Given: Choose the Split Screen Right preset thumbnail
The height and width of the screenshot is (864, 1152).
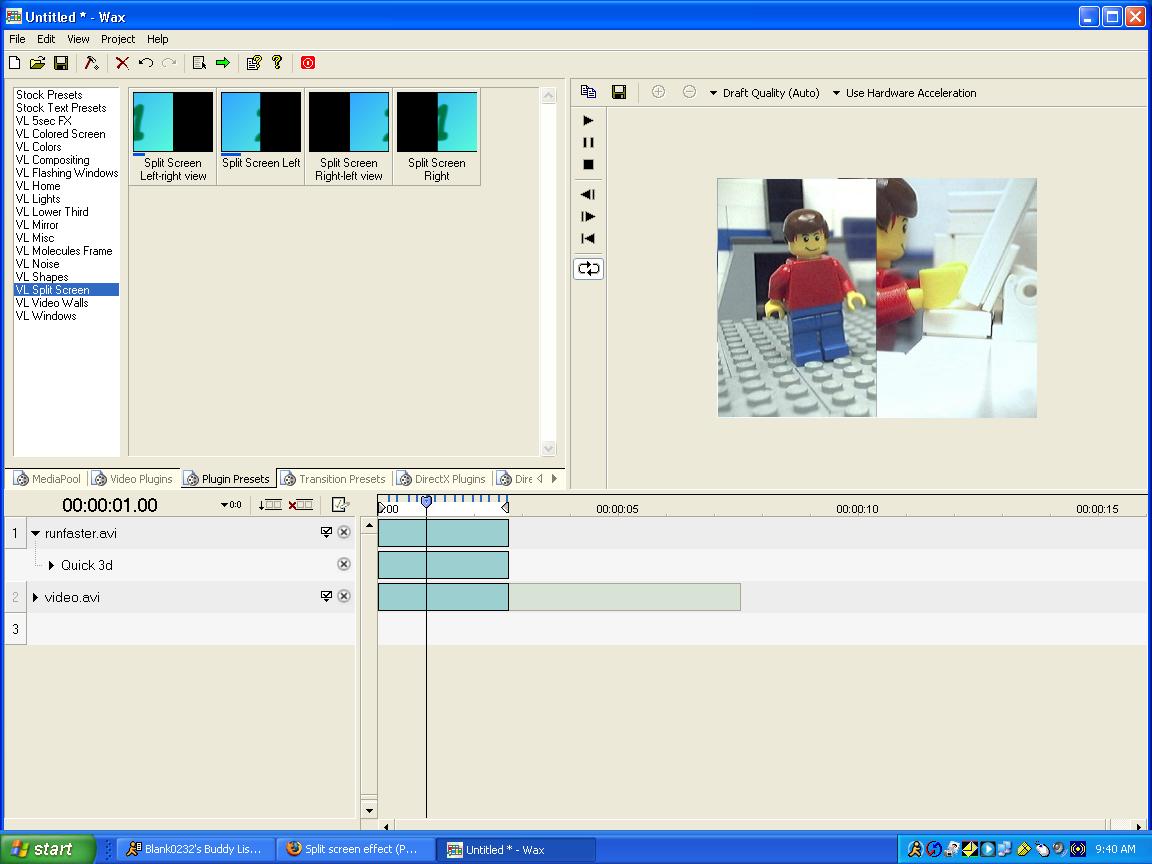Looking at the screenshot, I should pos(437,123).
